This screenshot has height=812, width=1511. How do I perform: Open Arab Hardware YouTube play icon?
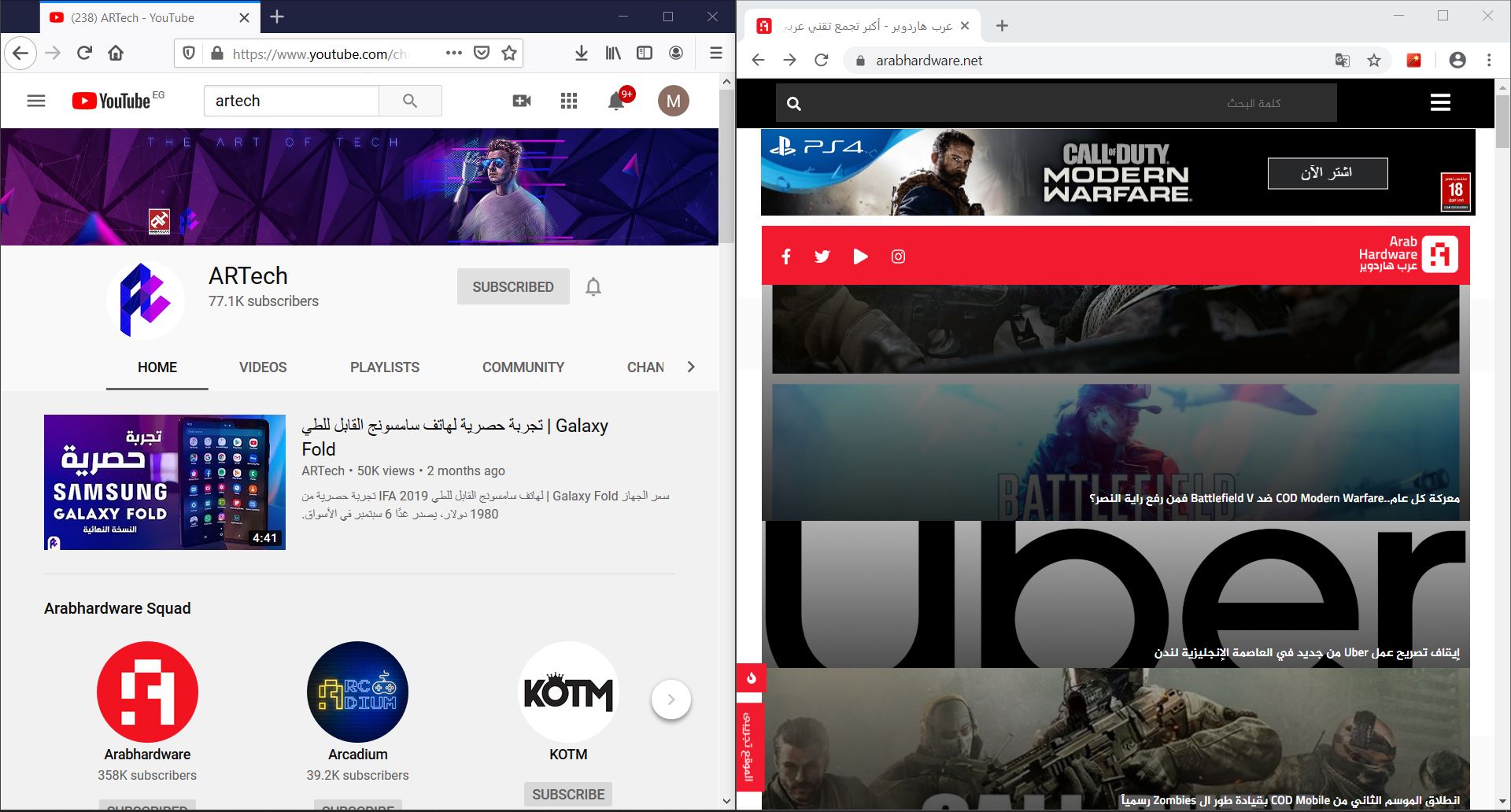pyautogui.click(x=860, y=257)
